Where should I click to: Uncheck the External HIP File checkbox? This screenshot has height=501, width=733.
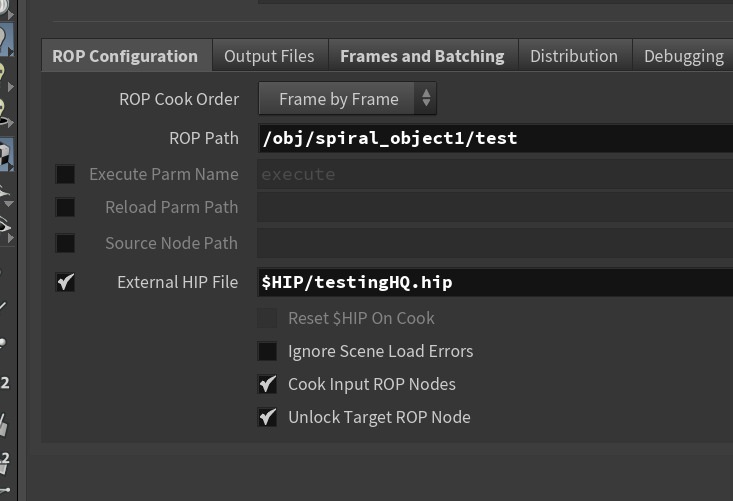(65, 282)
